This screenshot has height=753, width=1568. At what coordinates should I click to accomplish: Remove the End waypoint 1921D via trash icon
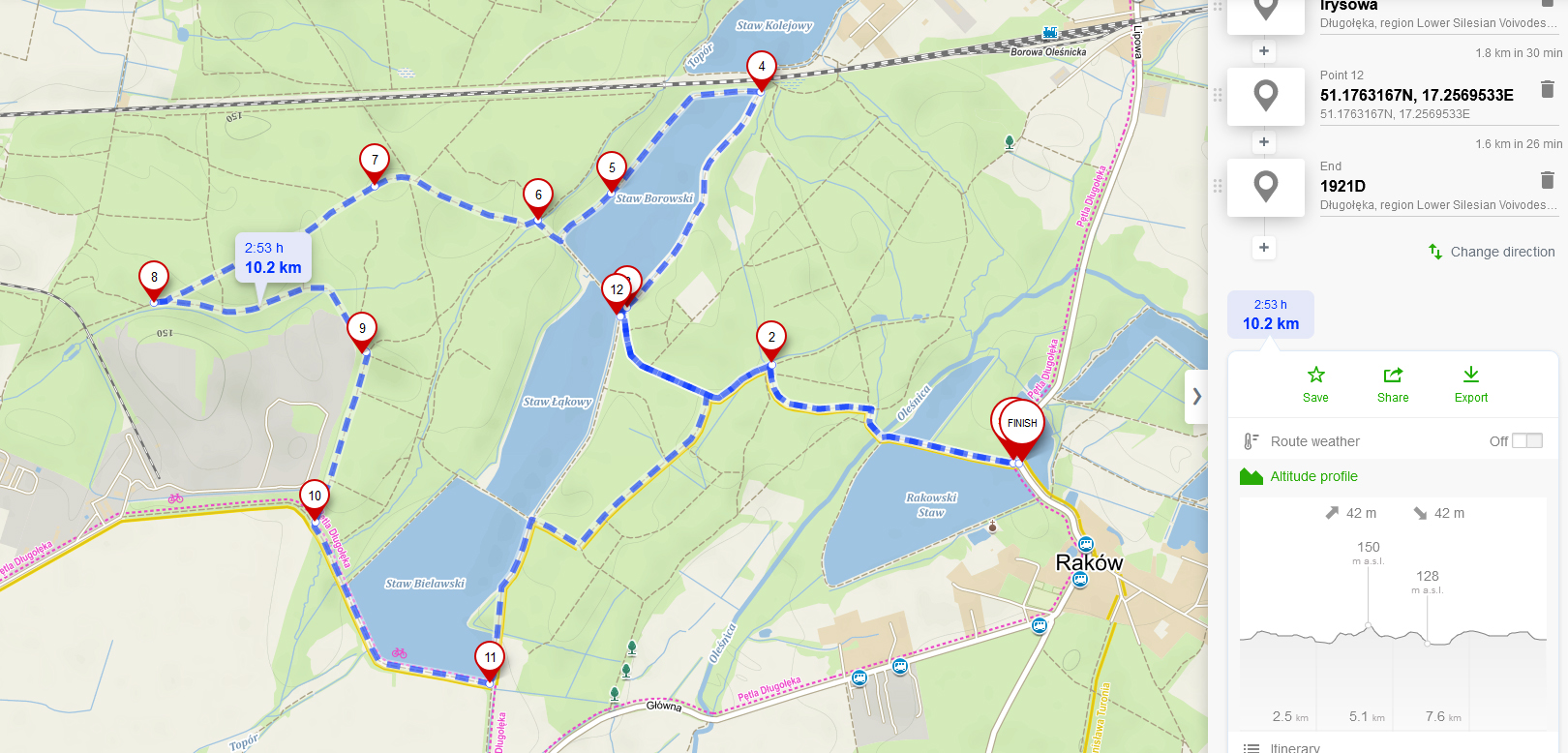[x=1547, y=180]
